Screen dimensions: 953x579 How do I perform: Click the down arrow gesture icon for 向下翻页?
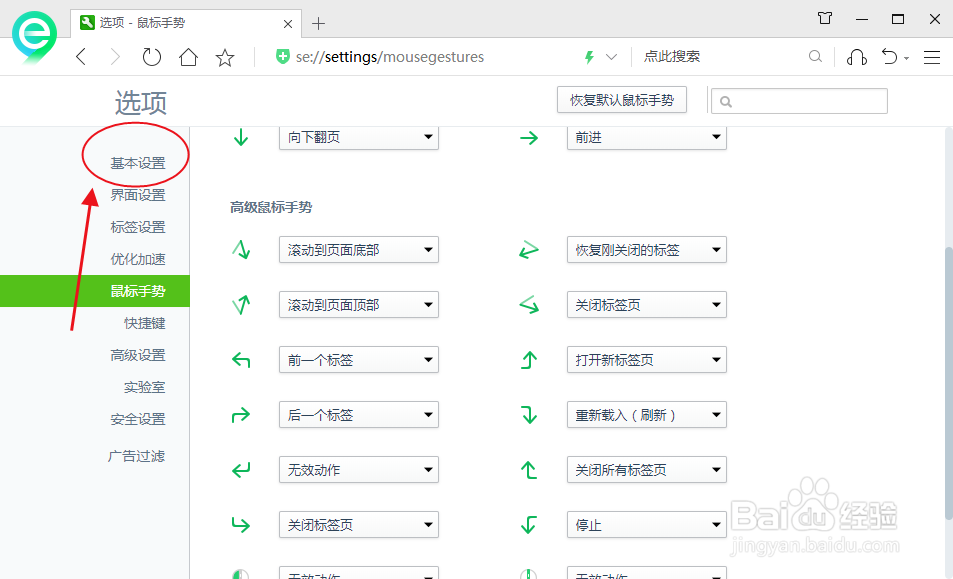241,137
